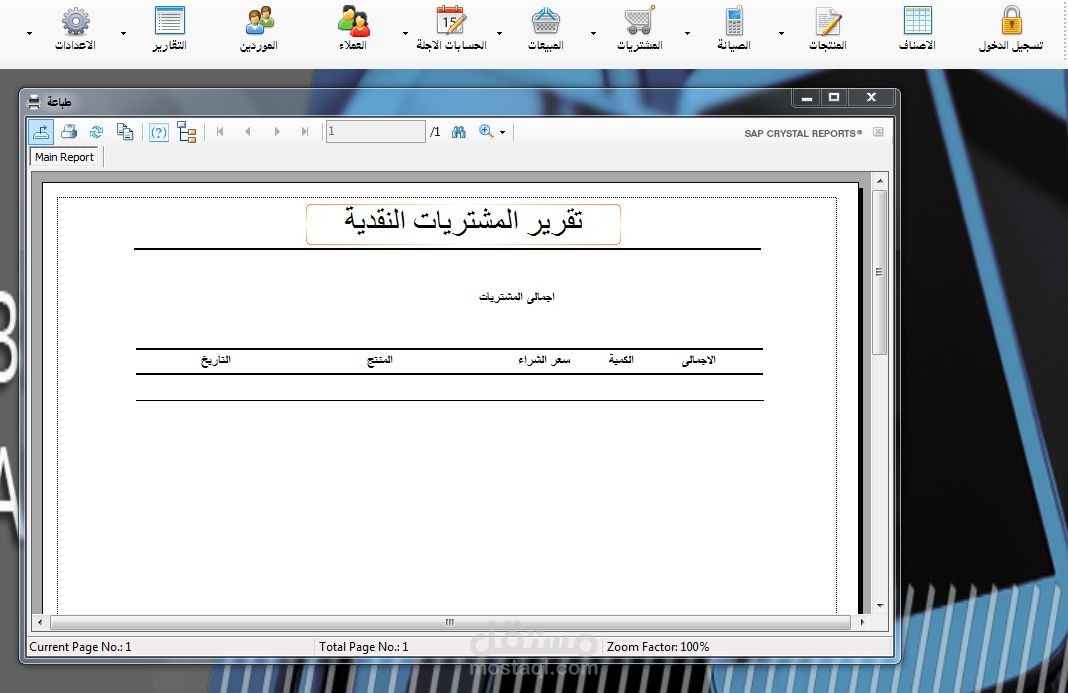The image size is (1068, 693).
Task: Click the اجمالى المشتريات label in the report
Action: click(x=516, y=296)
